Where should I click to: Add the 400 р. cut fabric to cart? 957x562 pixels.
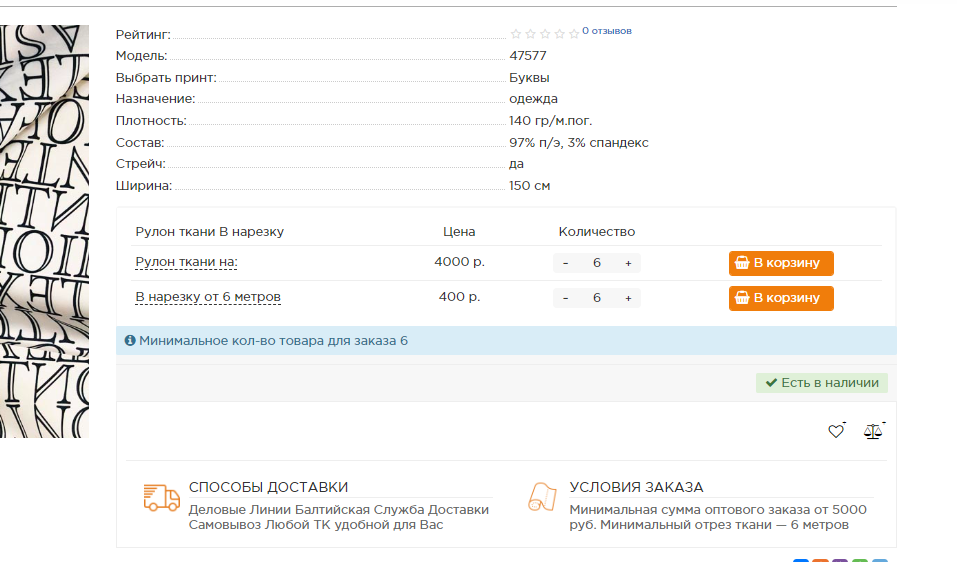[781, 298]
